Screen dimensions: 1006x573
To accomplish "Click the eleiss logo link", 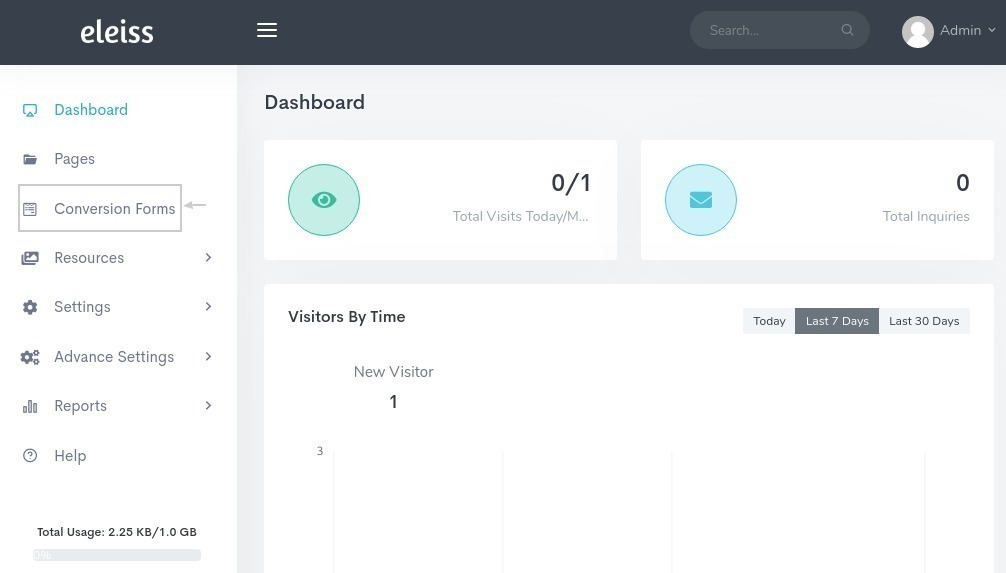I will tap(117, 32).
